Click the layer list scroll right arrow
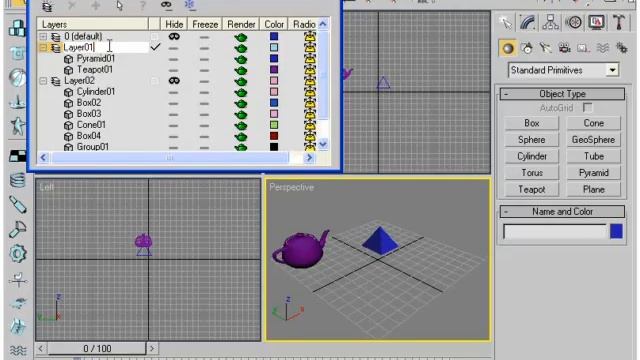 coord(309,158)
